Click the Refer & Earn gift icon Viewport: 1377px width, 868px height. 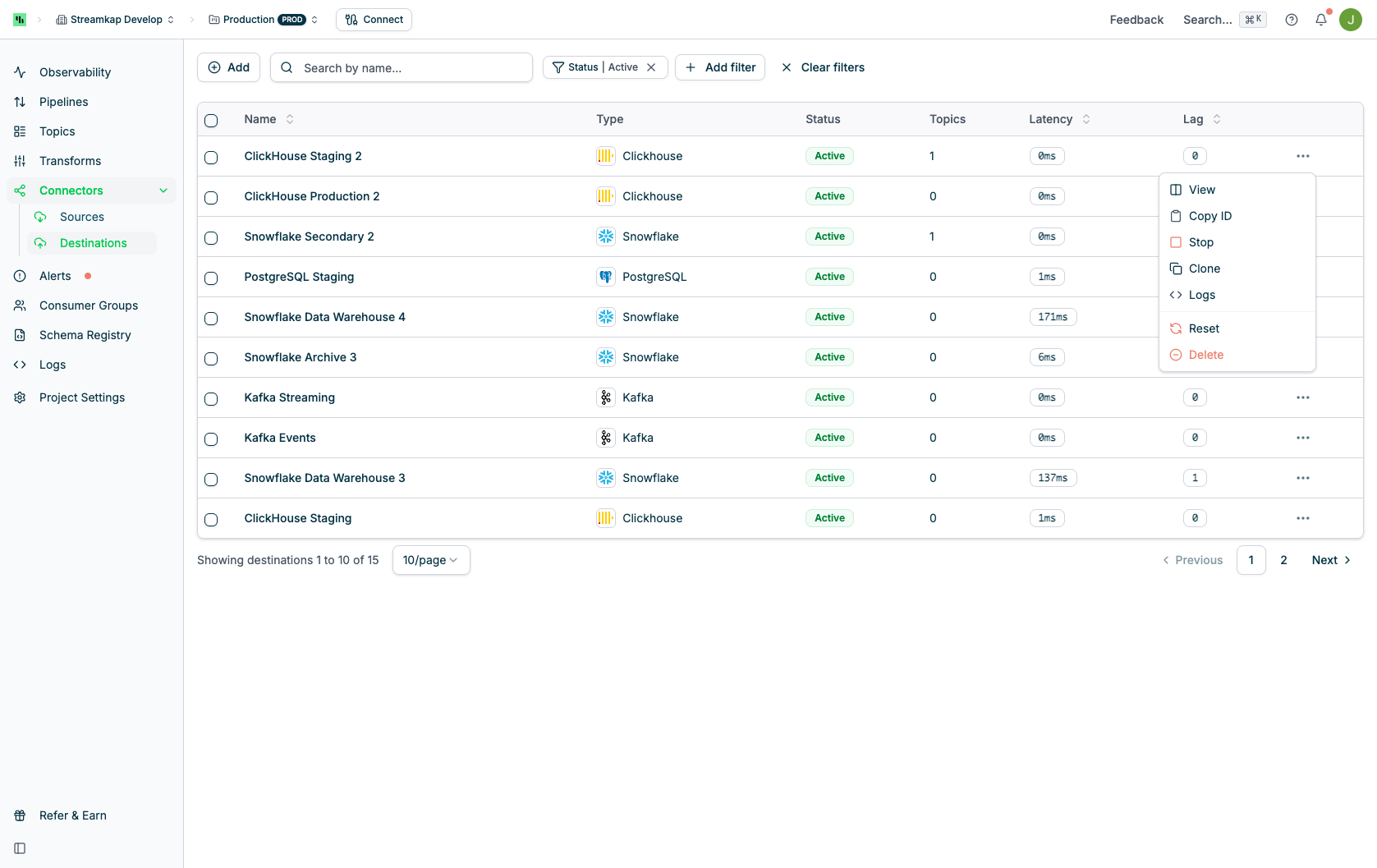(20, 815)
